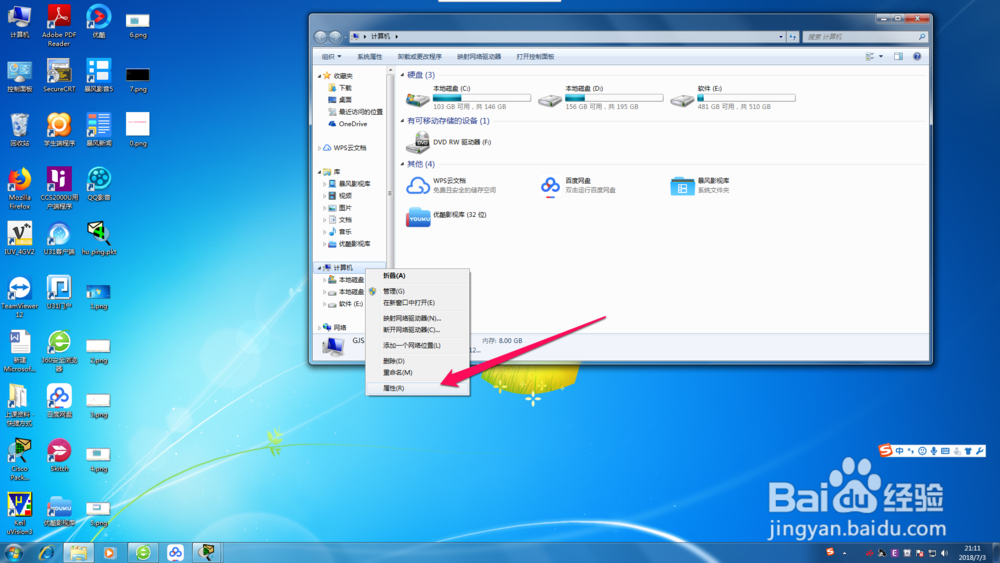Expand the WPS云文档 tree node

point(320,148)
